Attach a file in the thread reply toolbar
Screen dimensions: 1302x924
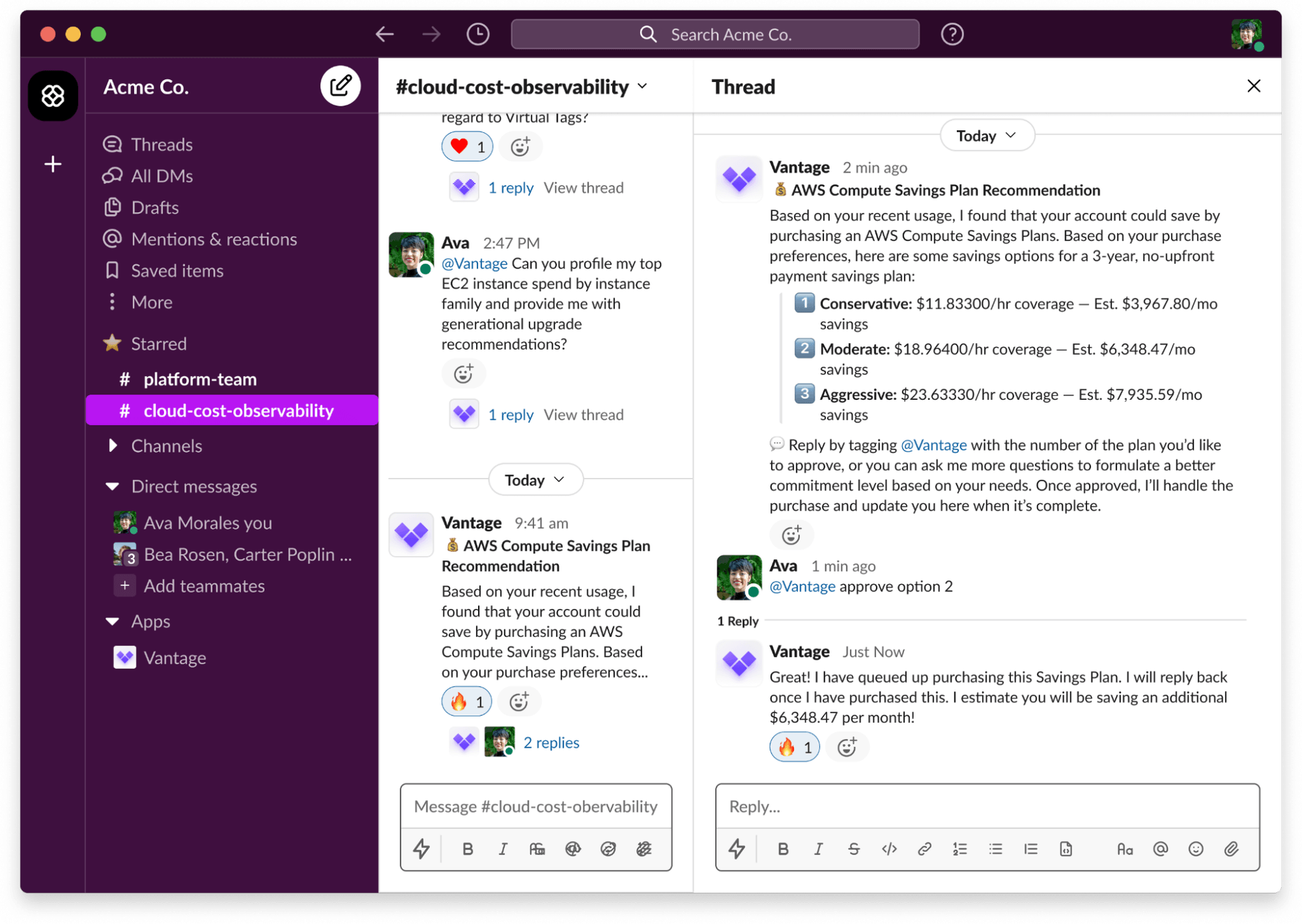click(x=1232, y=849)
